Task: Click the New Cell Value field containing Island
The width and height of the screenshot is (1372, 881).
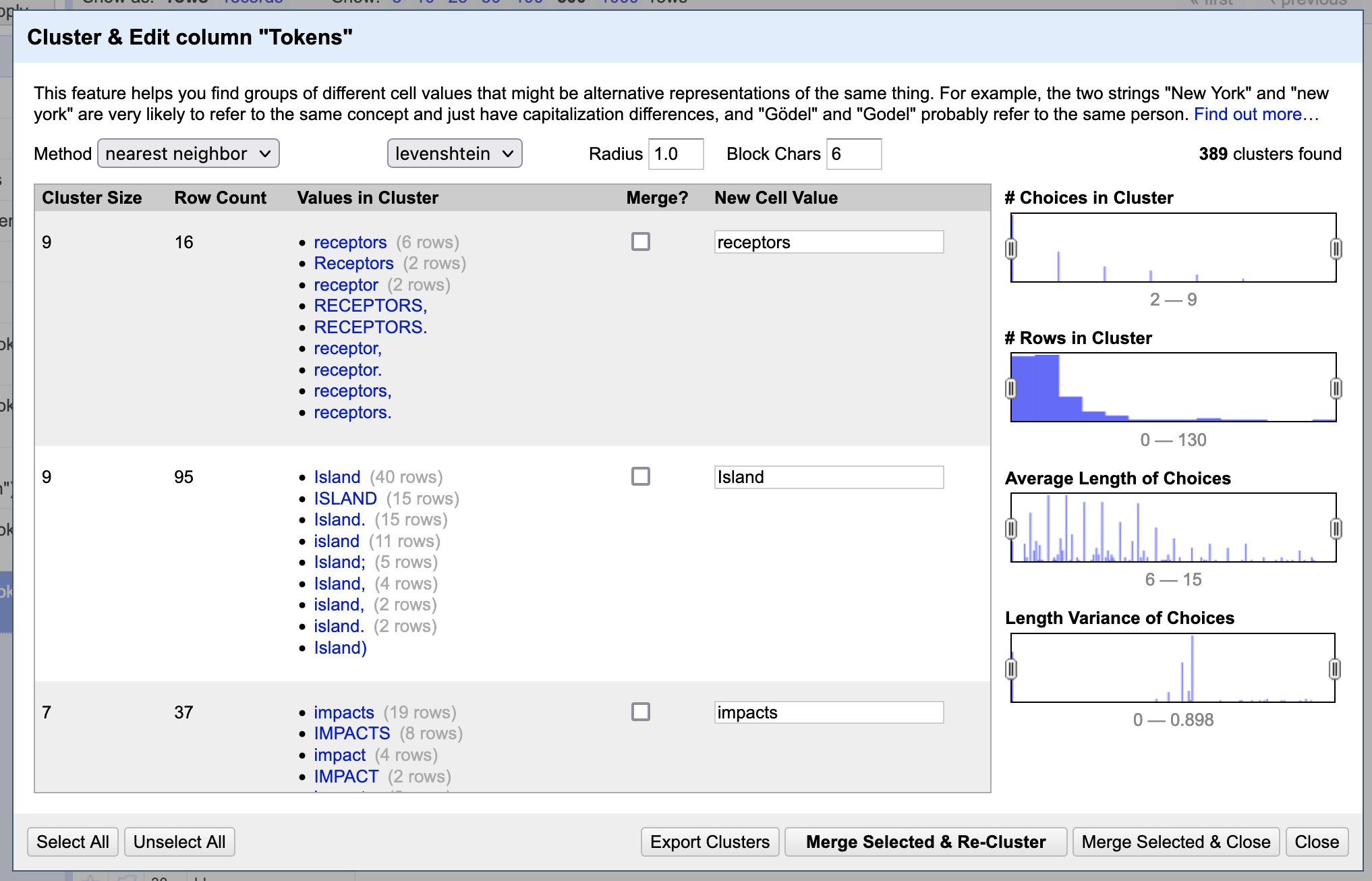Action: [x=829, y=477]
